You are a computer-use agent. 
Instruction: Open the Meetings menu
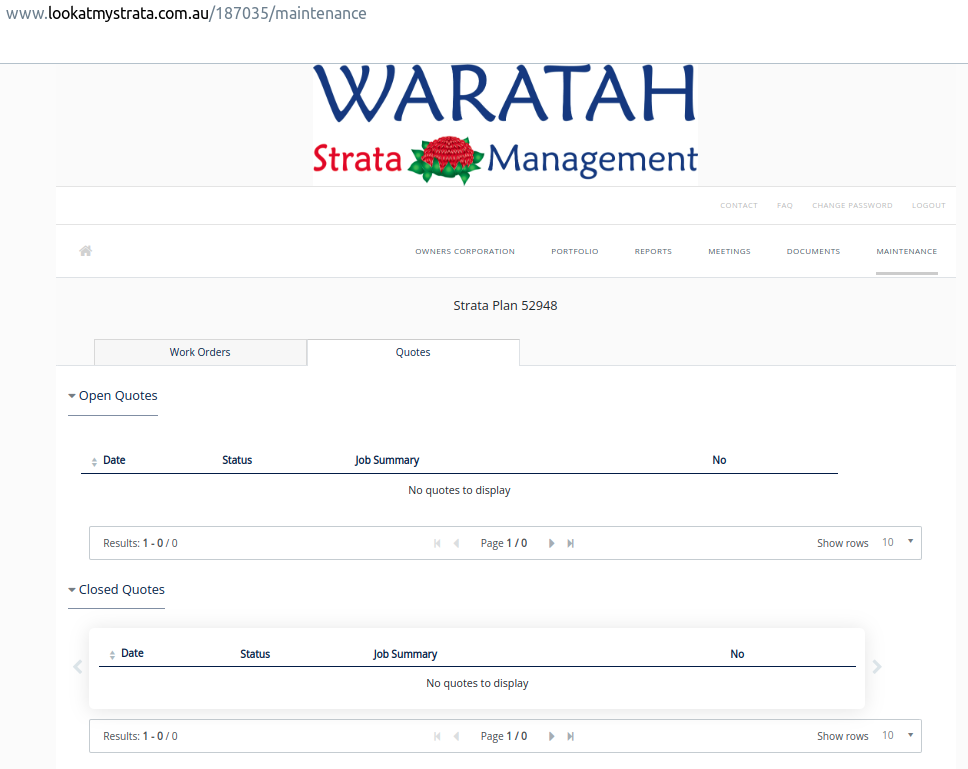coord(729,251)
